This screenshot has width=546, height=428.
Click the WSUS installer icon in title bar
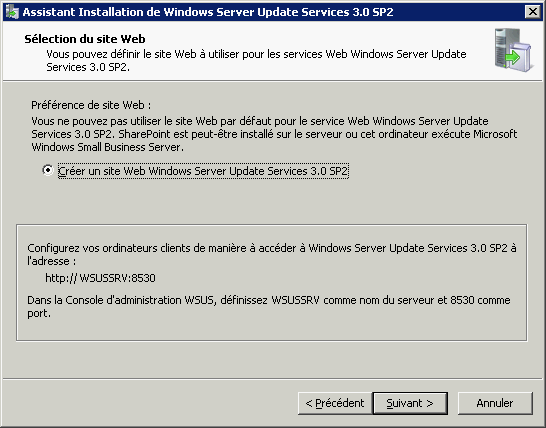point(12,12)
